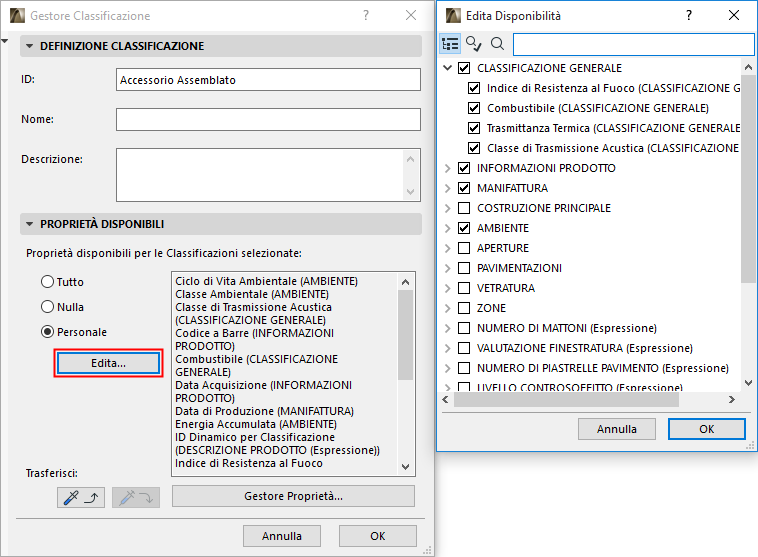Image resolution: width=758 pixels, height=557 pixels.
Task: Click Annulla in Edita Disponibilità
Action: 617,429
